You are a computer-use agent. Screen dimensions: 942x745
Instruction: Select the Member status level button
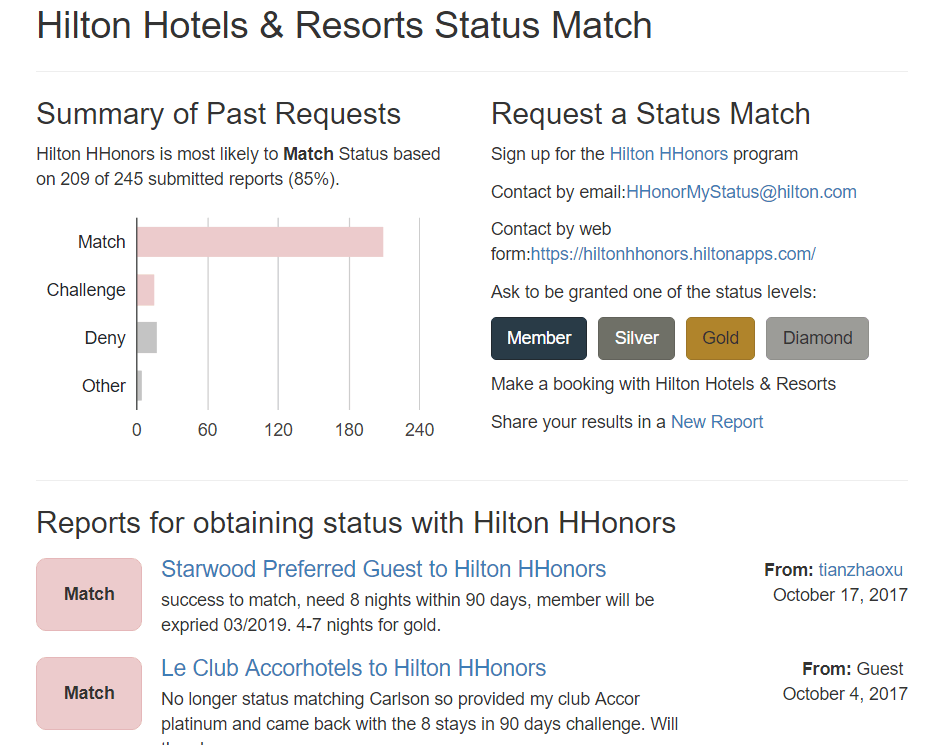539,338
